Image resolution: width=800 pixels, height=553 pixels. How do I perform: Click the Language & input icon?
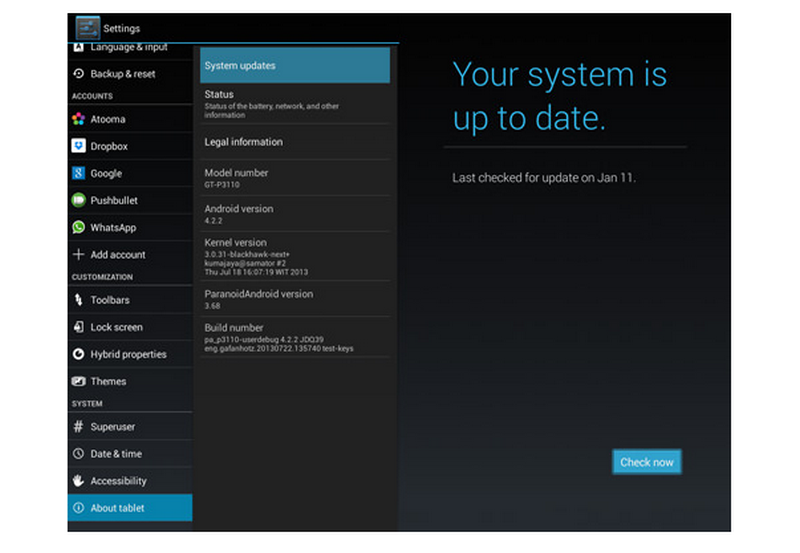tap(79, 47)
